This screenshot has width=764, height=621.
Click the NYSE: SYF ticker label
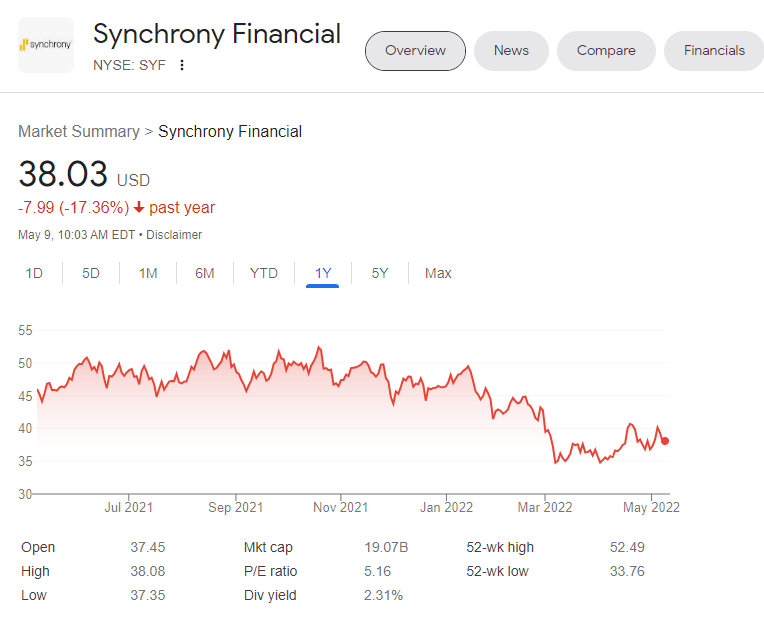click(x=130, y=65)
